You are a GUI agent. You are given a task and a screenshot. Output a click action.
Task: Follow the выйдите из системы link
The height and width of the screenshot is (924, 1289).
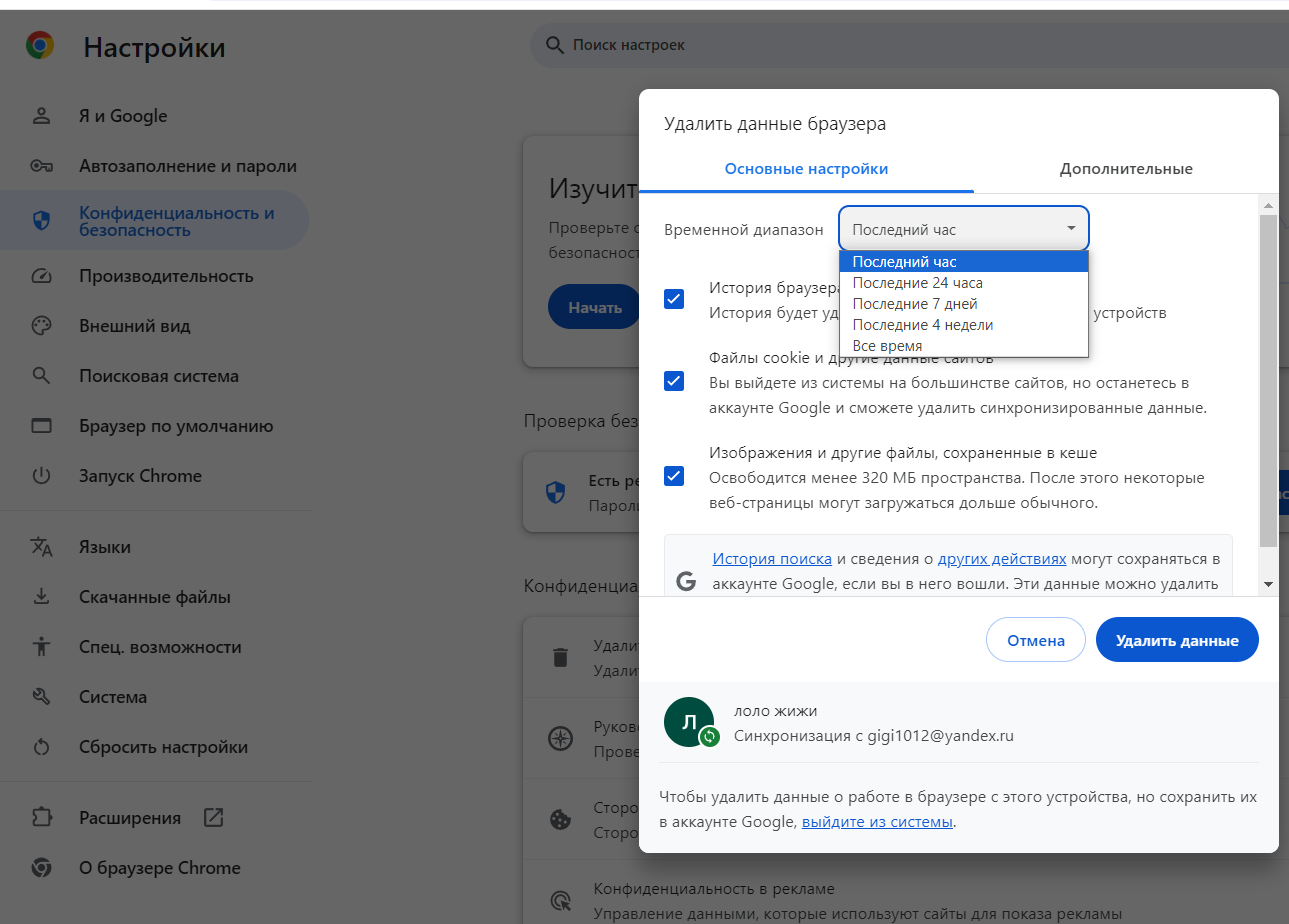[x=878, y=822]
